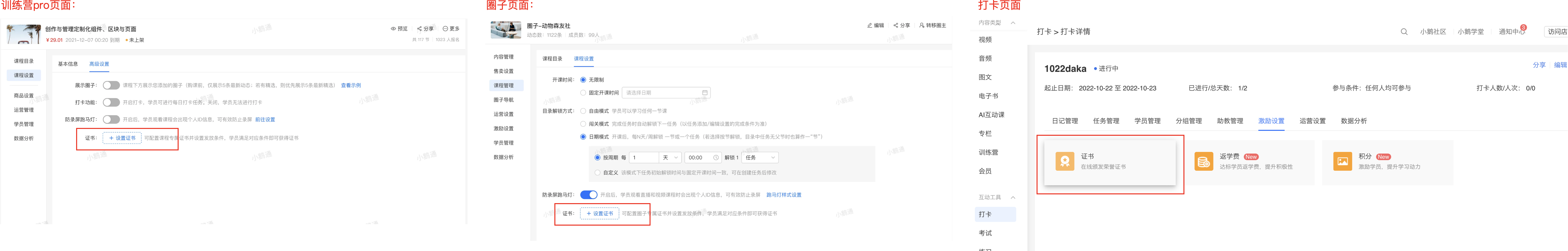Open the 分组管理 tab
The width and height of the screenshot is (1568, 251).
pyautogui.click(x=1189, y=121)
